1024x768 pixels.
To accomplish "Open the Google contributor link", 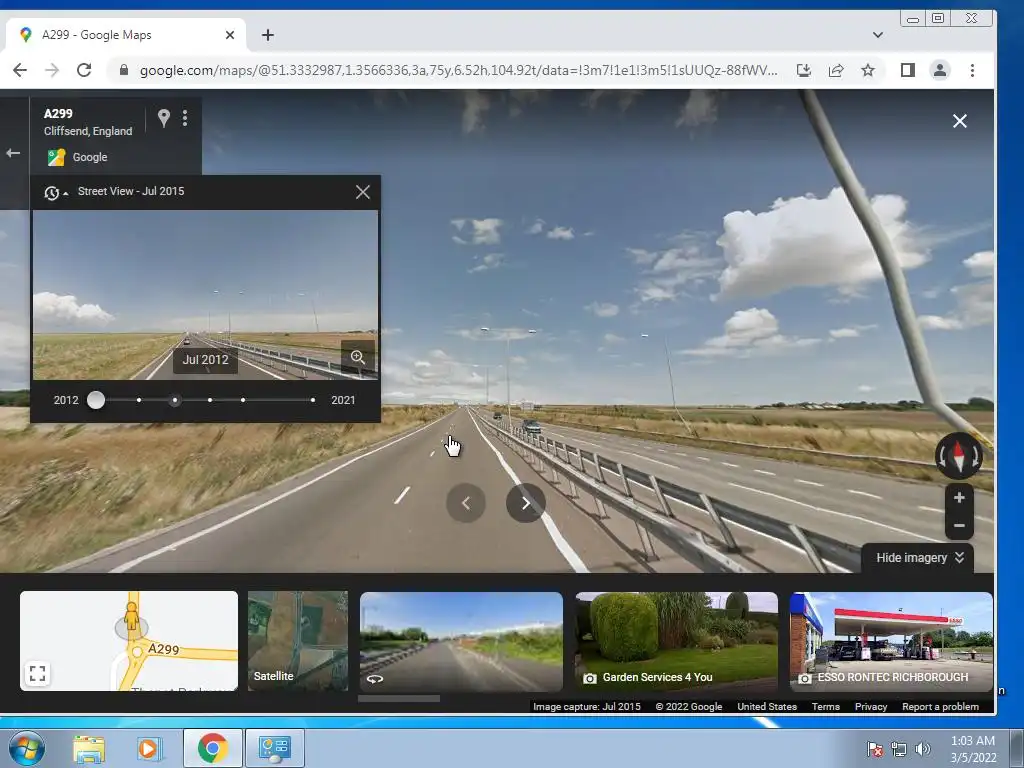I will (89, 157).
